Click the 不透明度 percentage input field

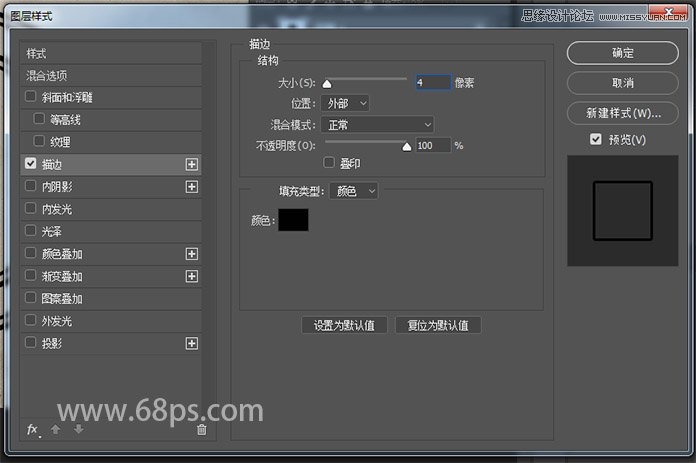click(x=433, y=146)
